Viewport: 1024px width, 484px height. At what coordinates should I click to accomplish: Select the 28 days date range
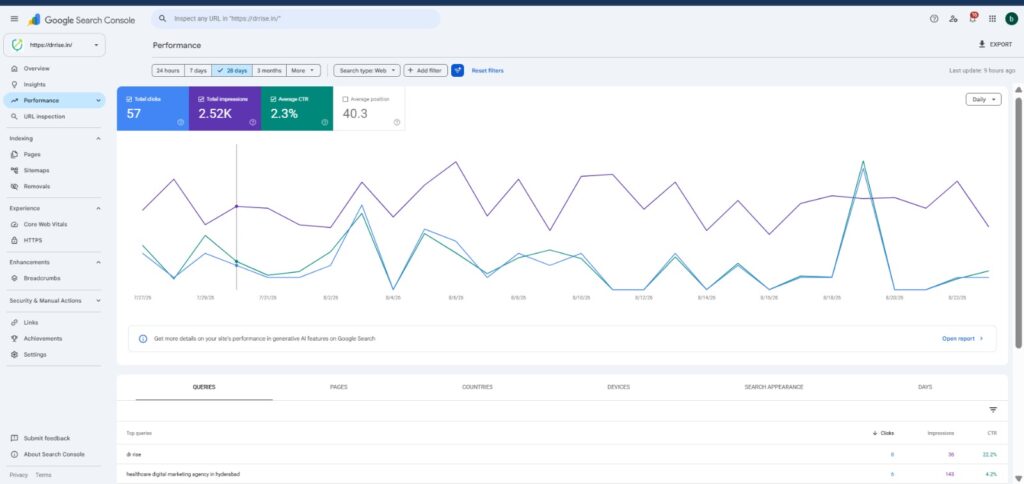click(x=232, y=71)
